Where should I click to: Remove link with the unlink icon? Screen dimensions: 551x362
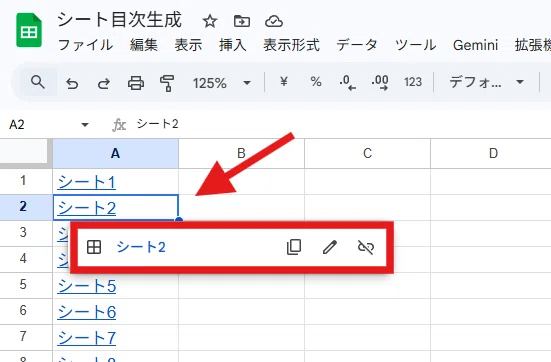tap(365, 247)
